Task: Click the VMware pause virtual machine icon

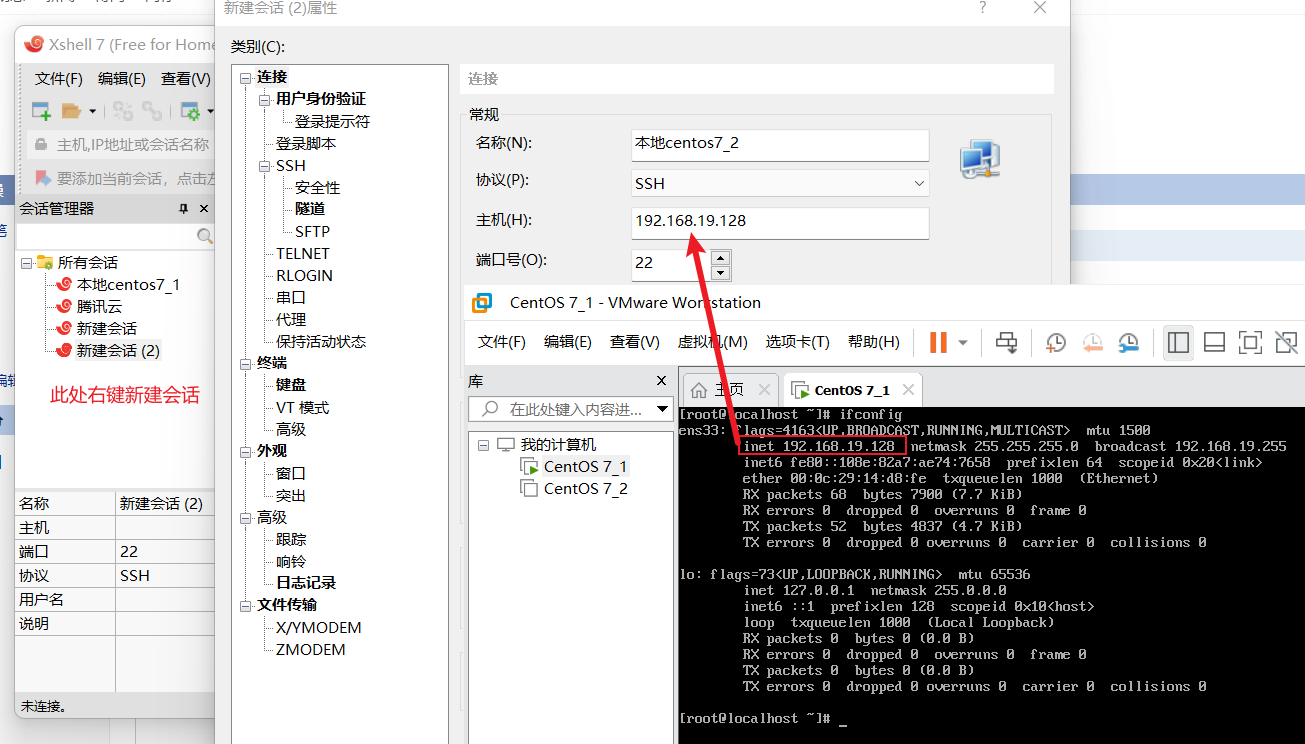Action: (938, 342)
